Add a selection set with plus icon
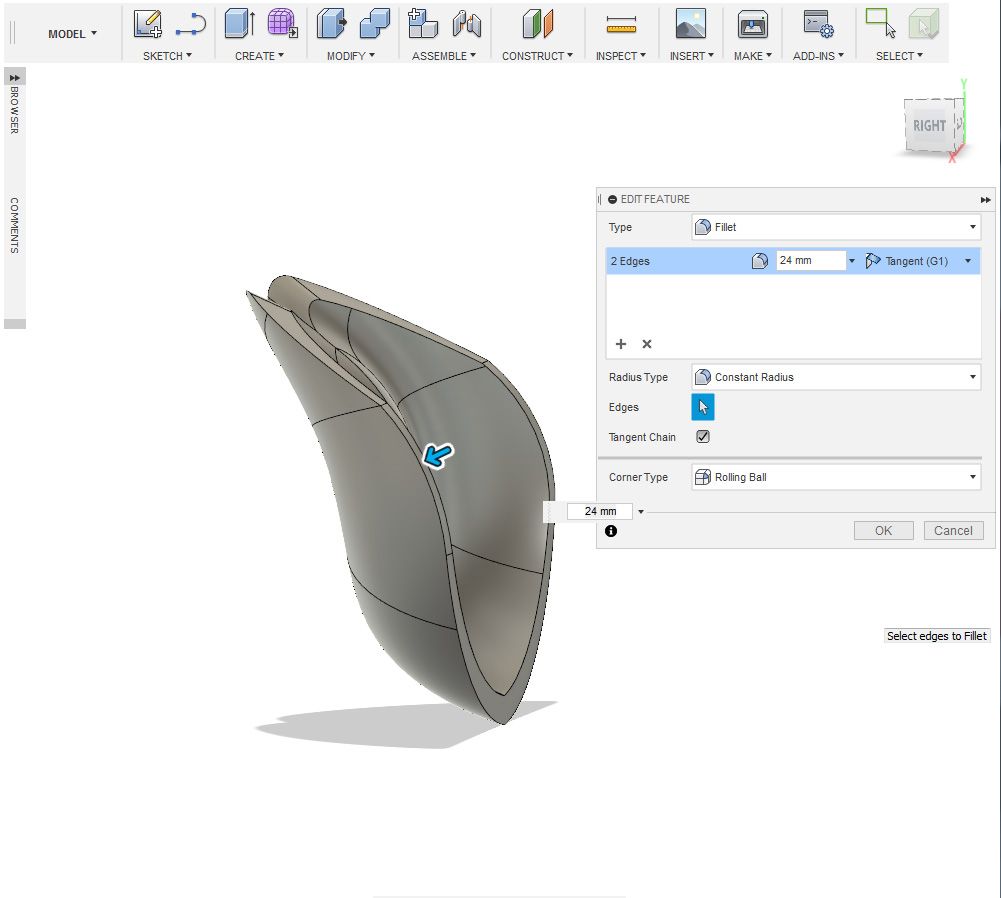The width and height of the screenshot is (1001, 898). tap(620, 344)
